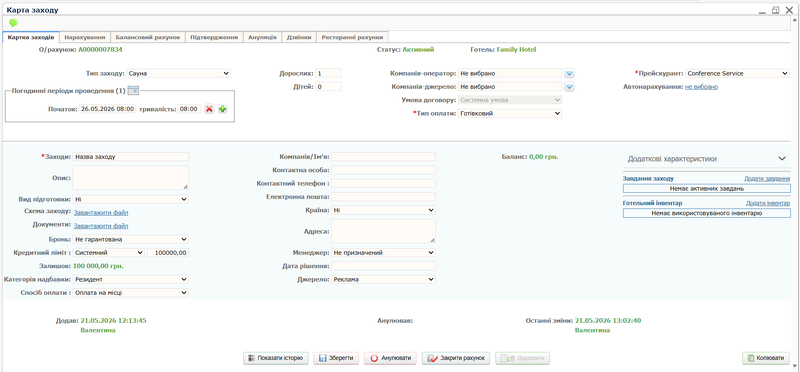The image size is (800, 372).
Task: Go to the Підтвердження tab
Action: pos(214,37)
